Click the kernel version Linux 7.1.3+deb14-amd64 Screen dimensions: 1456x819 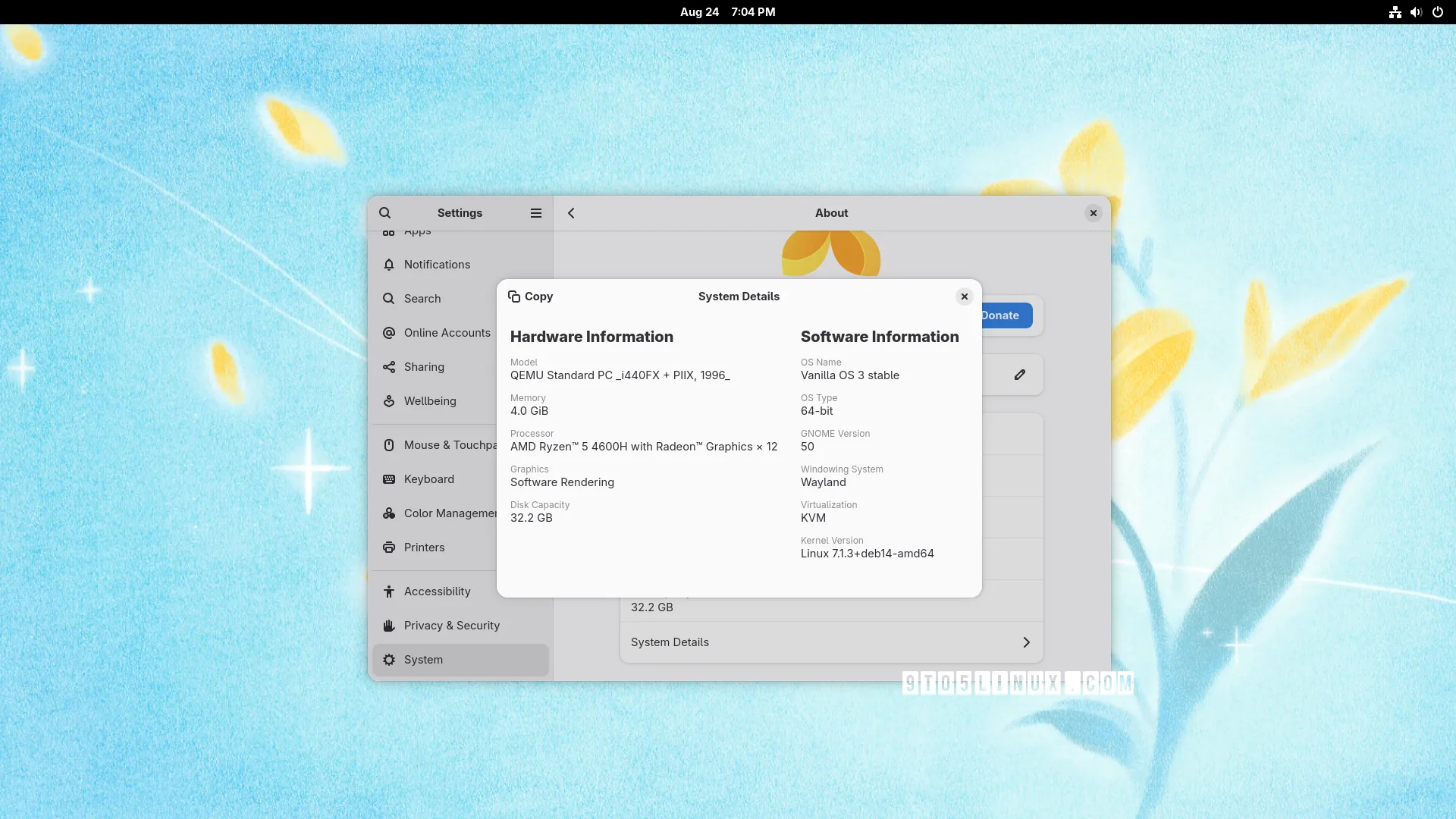click(x=868, y=554)
